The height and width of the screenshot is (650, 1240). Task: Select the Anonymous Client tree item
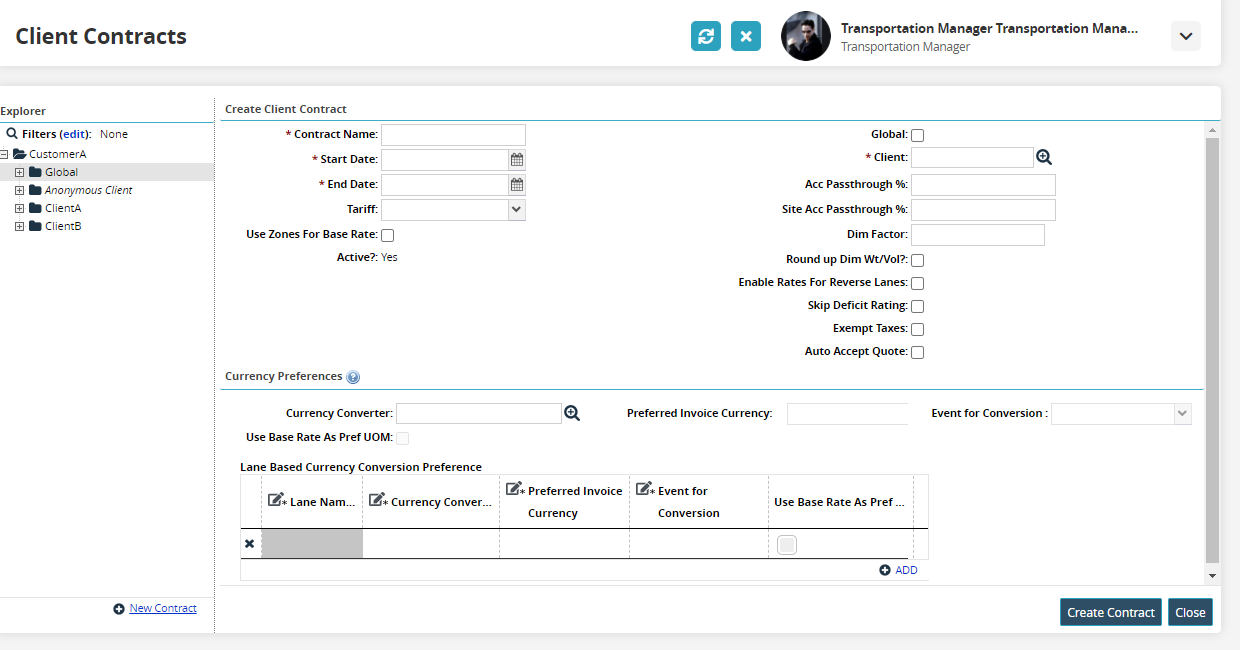click(x=89, y=190)
